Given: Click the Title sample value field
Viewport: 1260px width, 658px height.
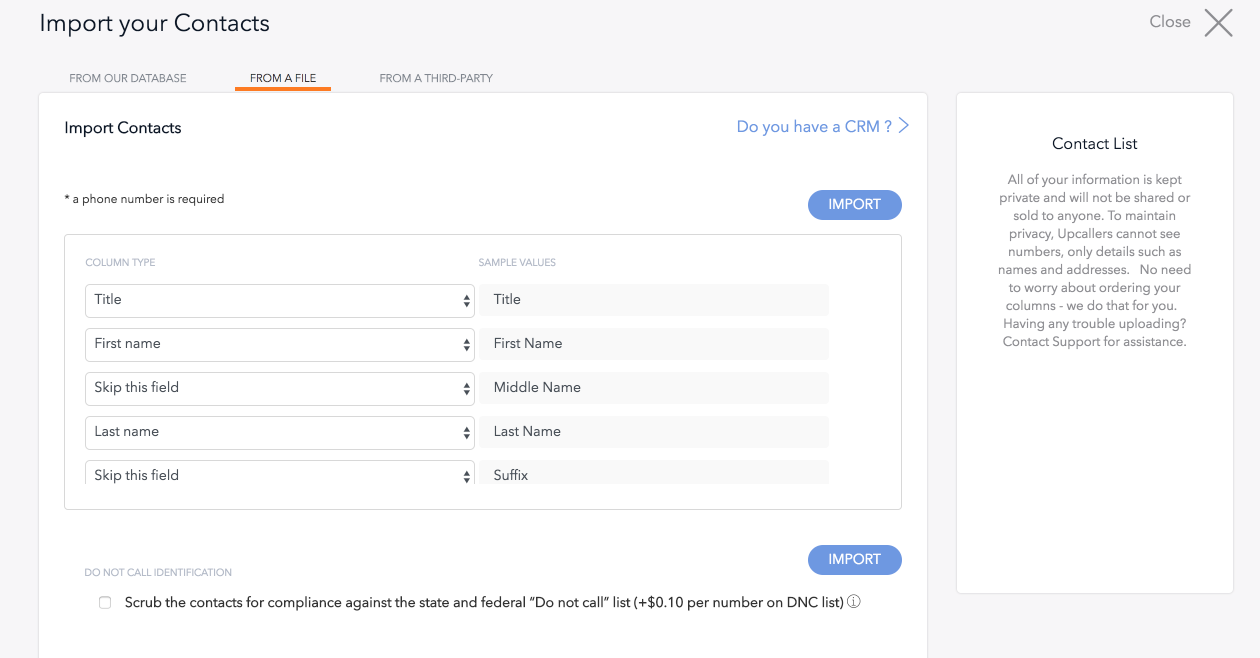Looking at the screenshot, I should [654, 300].
